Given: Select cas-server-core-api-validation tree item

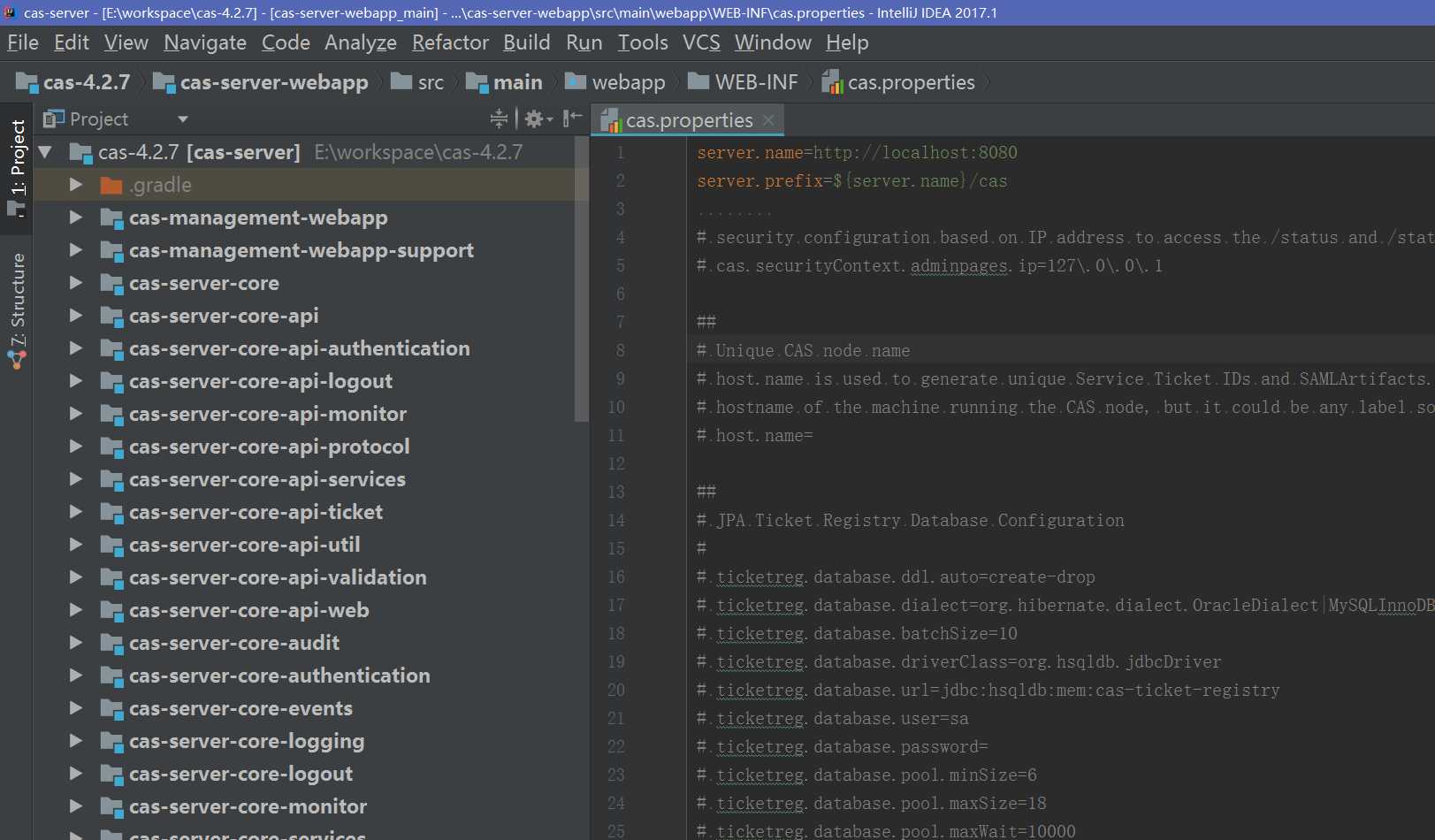Looking at the screenshot, I should point(278,577).
